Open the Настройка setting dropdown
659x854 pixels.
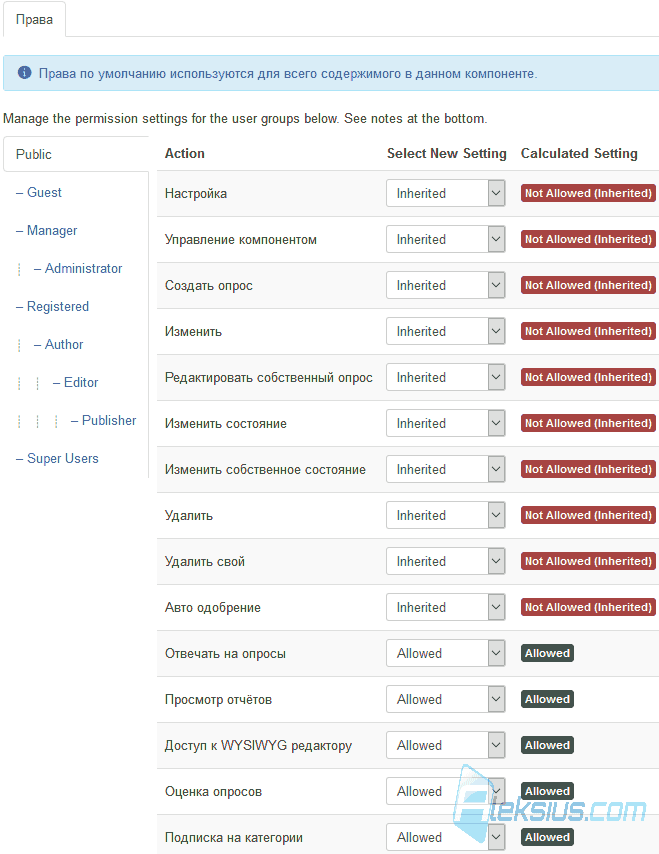(446, 193)
